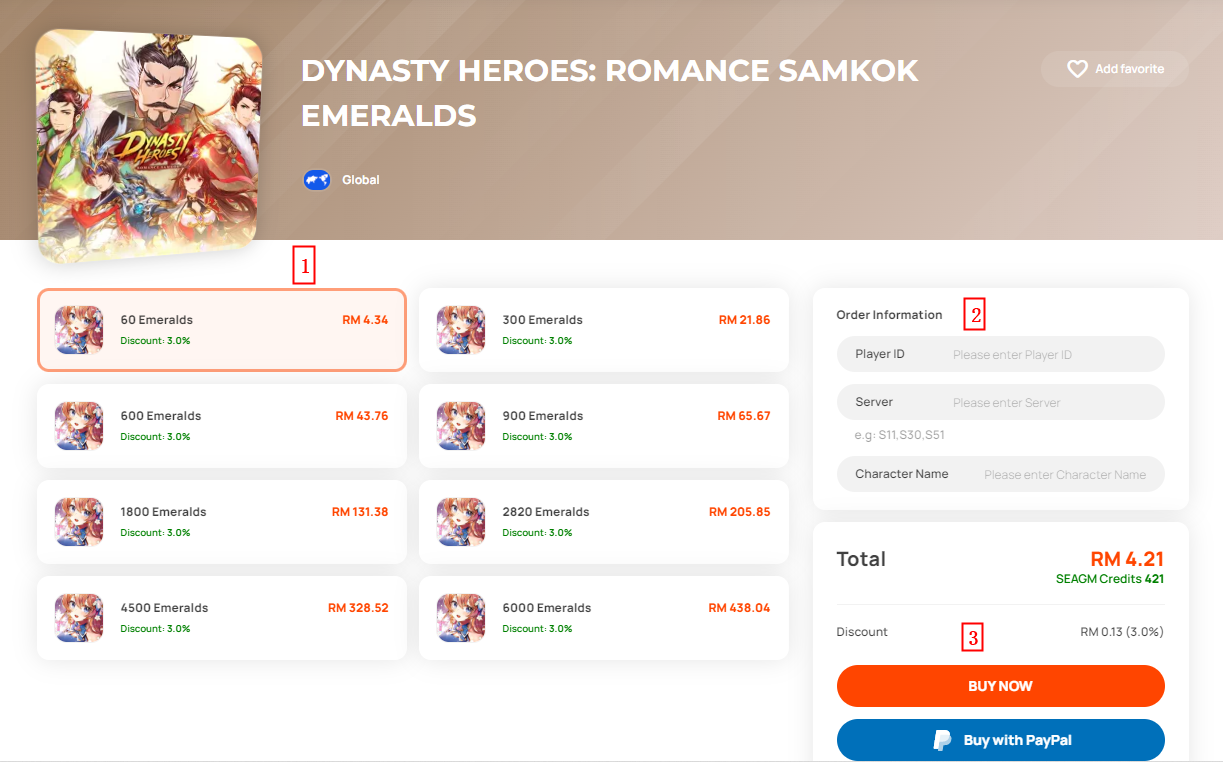Click the RM 438.04 price label

pos(739,608)
